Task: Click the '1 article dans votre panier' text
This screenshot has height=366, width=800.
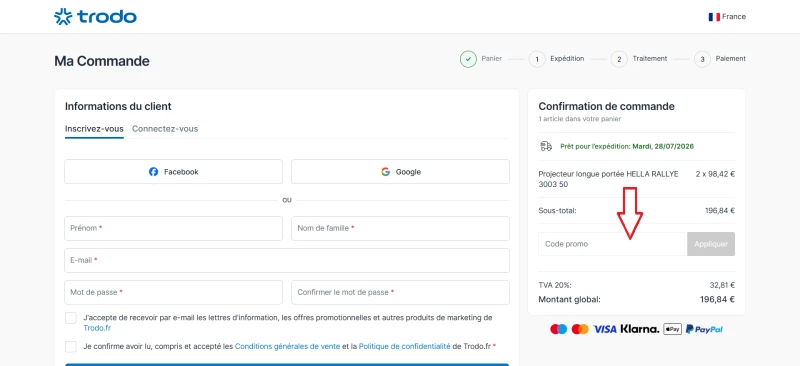Action: [580, 119]
